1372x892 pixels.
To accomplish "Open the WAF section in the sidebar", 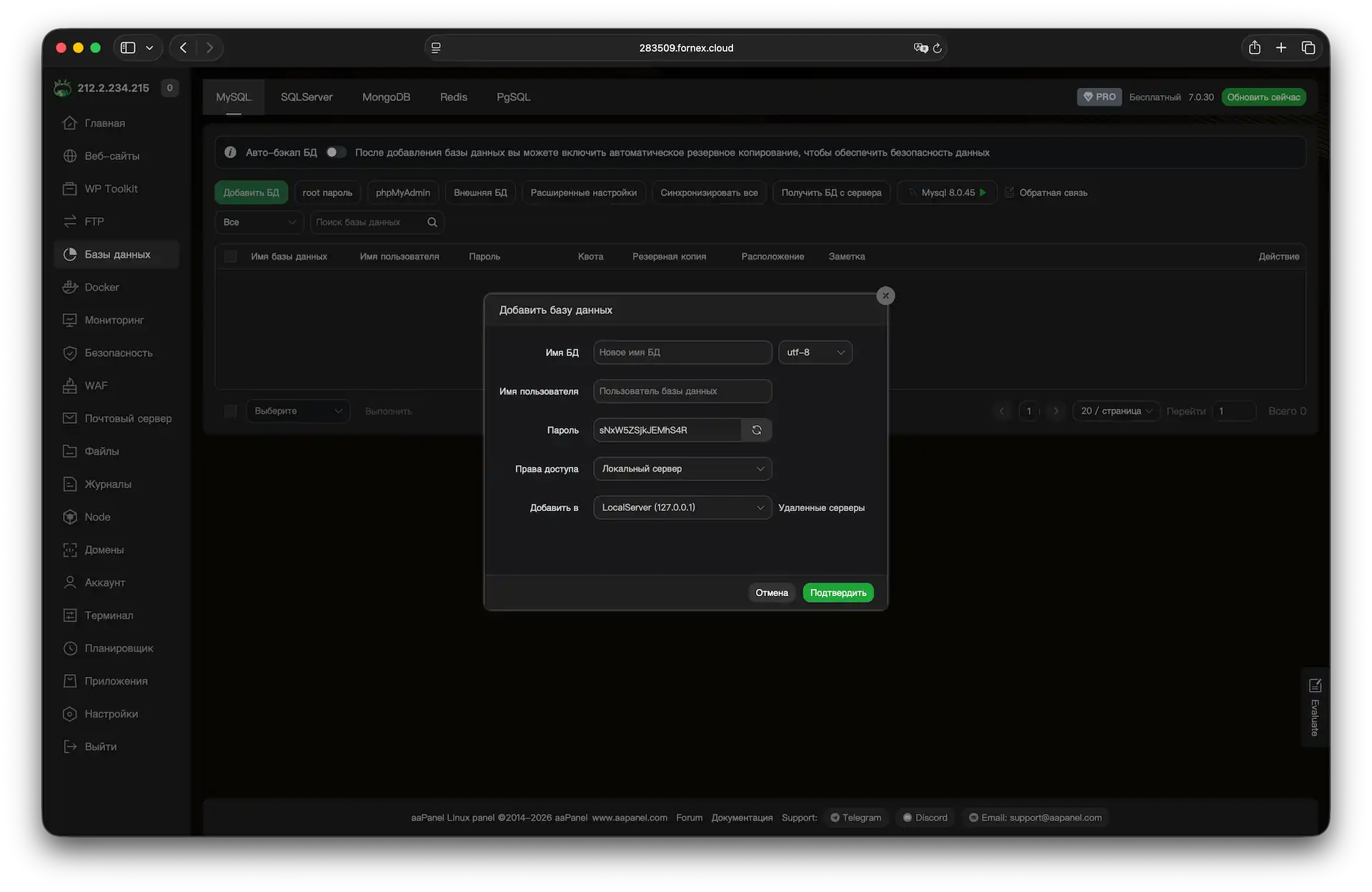I will click(96, 386).
